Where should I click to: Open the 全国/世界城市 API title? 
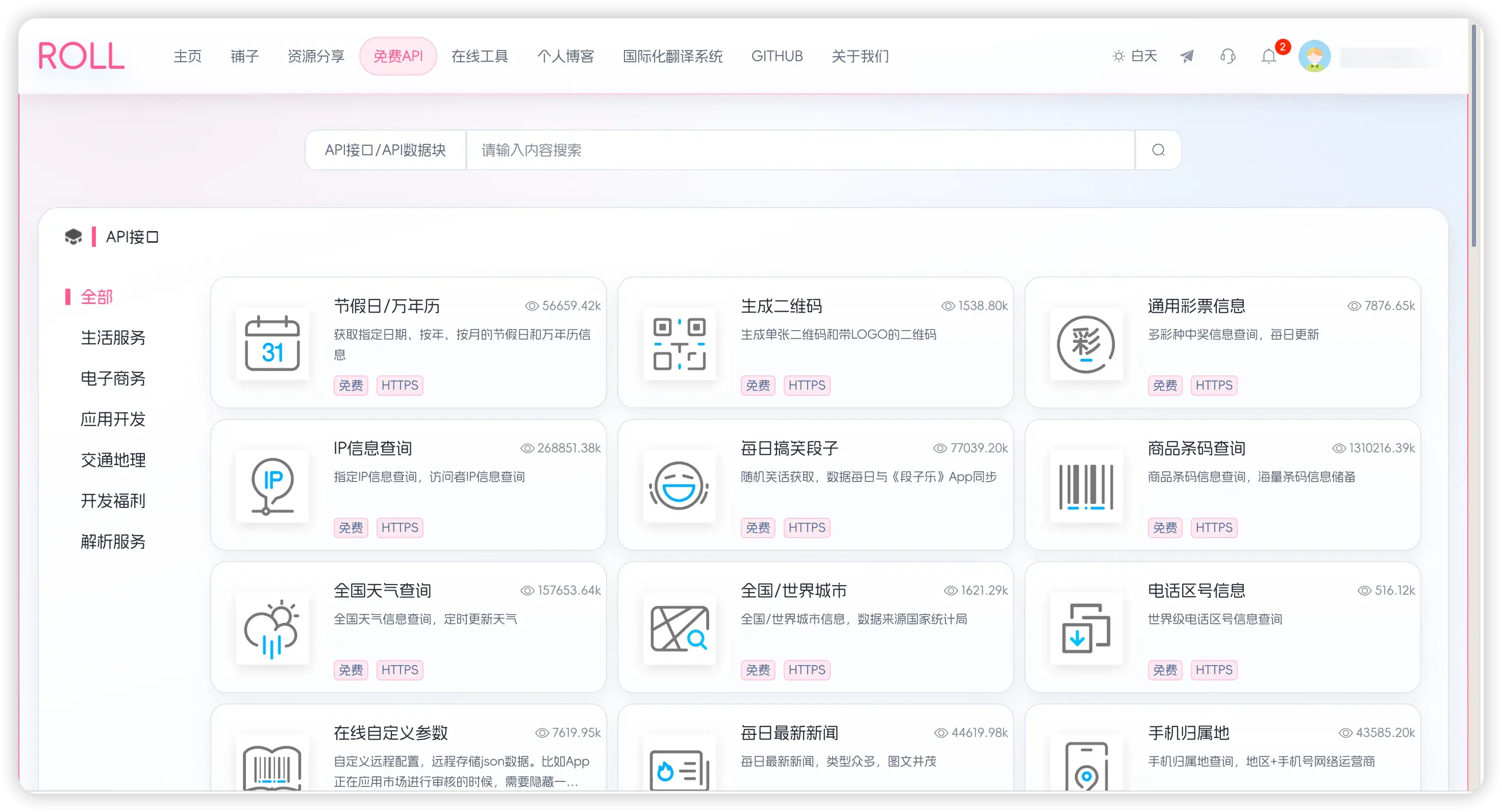[x=793, y=590]
